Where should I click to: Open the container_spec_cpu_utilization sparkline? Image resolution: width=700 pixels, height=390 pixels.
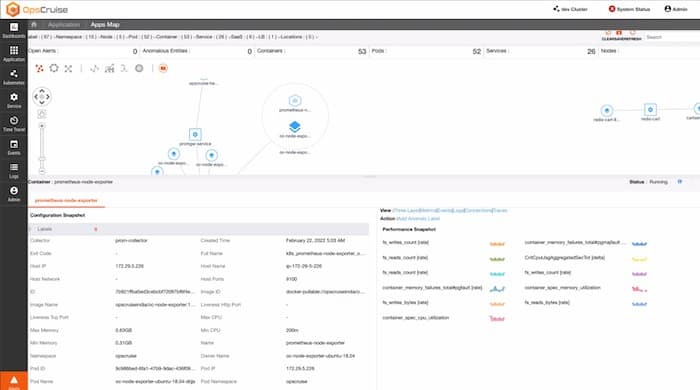coord(497,318)
